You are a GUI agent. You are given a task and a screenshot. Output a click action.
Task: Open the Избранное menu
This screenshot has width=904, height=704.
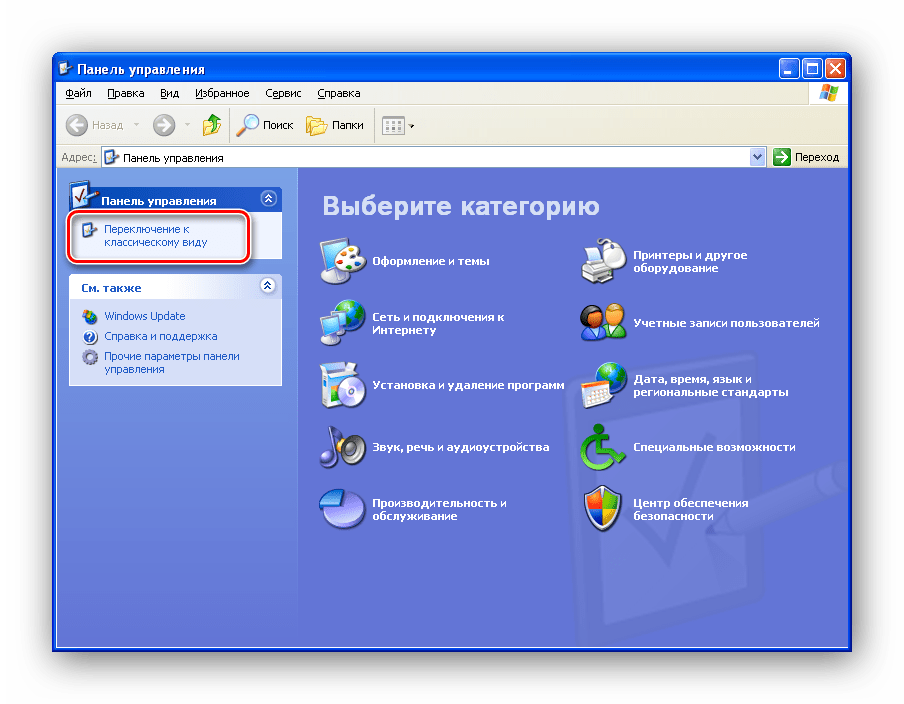(x=222, y=93)
